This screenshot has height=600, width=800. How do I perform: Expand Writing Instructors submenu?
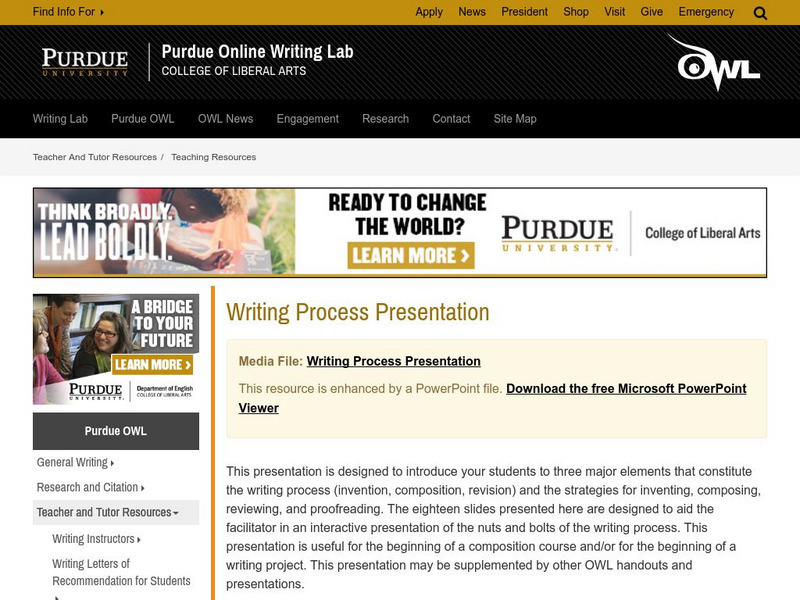coord(96,539)
